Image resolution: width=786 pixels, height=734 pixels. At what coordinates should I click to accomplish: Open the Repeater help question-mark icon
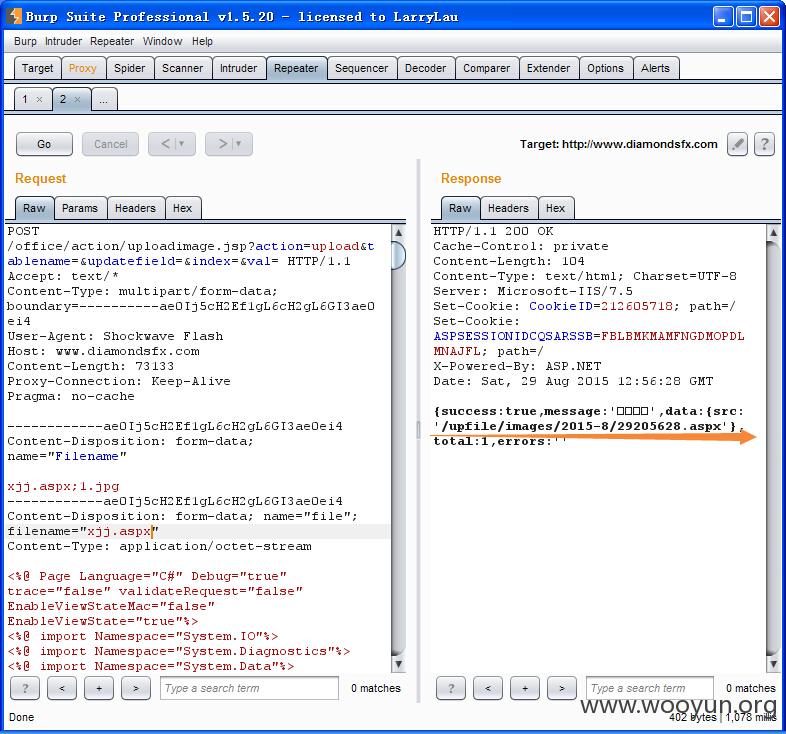point(764,144)
